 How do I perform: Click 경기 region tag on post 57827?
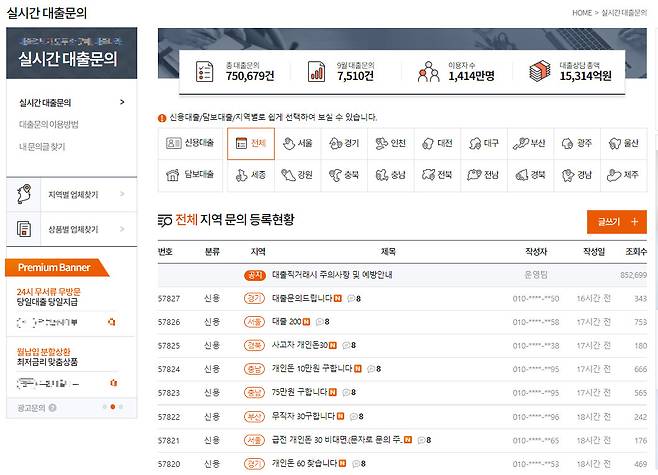click(254, 298)
